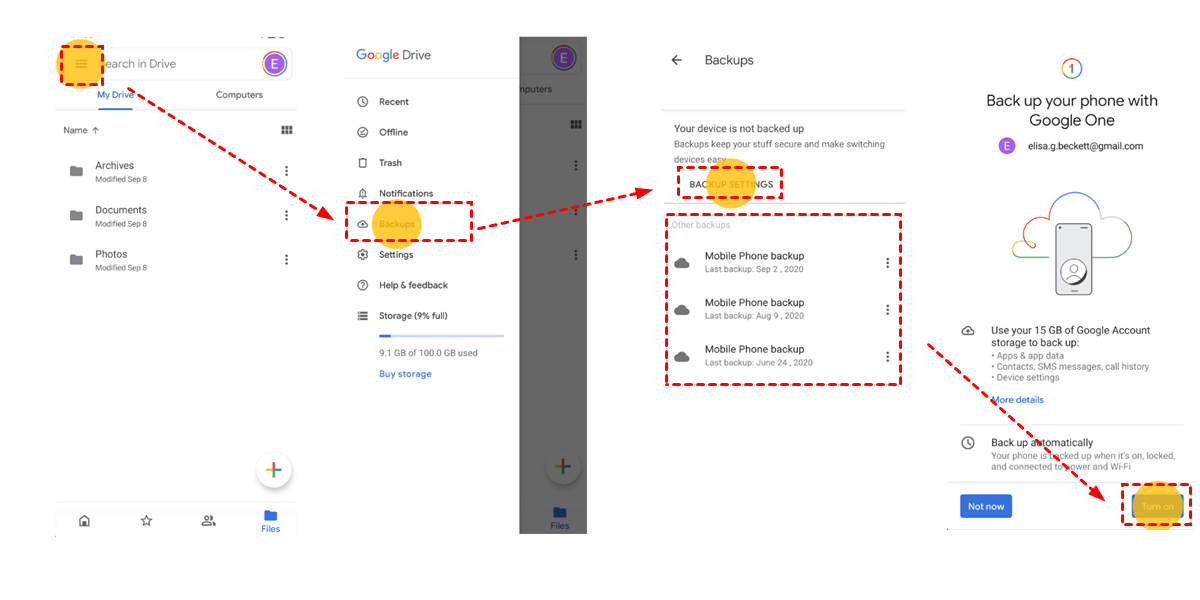Tap the Turn on button
The width and height of the screenshot is (1200, 600).
tap(1157, 506)
